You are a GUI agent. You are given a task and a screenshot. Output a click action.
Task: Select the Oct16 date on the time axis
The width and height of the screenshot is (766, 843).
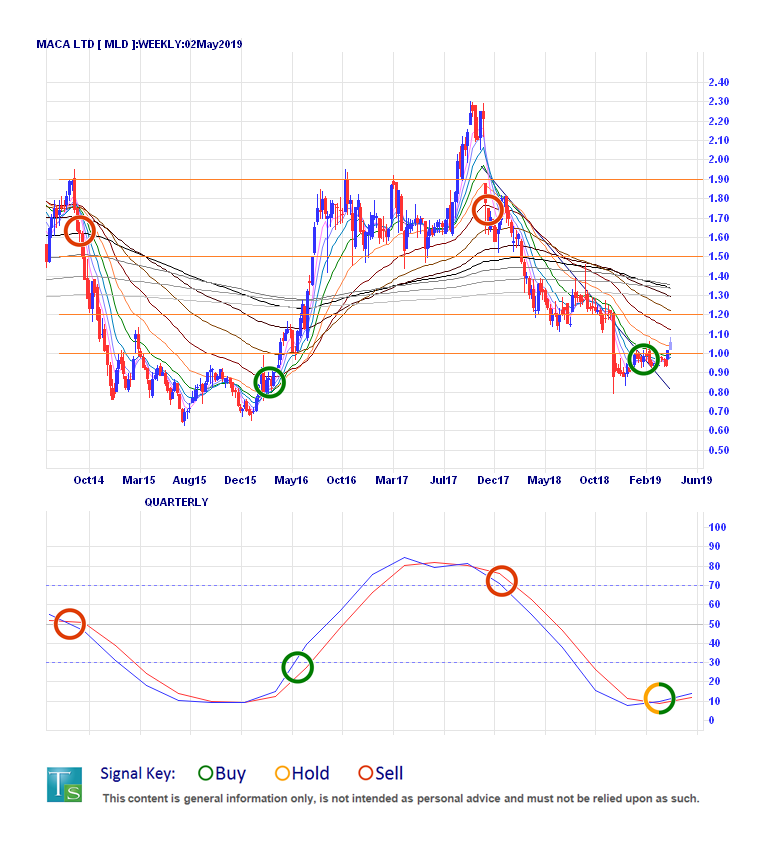tap(341, 480)
